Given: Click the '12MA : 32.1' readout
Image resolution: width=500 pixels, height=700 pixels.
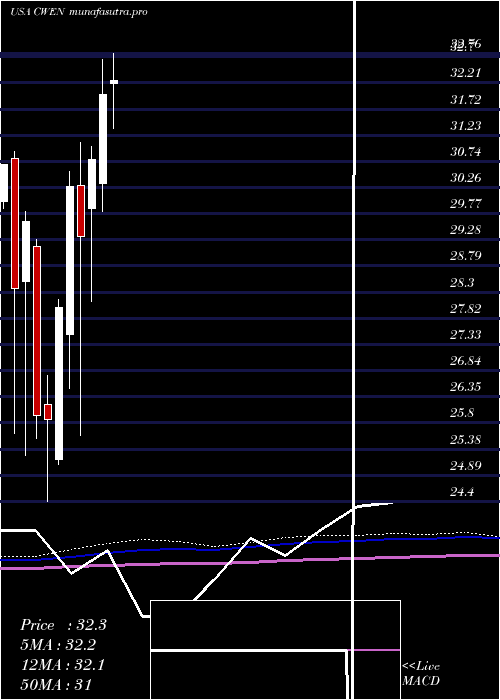Looking at the screenshot, I should [62, 665].
